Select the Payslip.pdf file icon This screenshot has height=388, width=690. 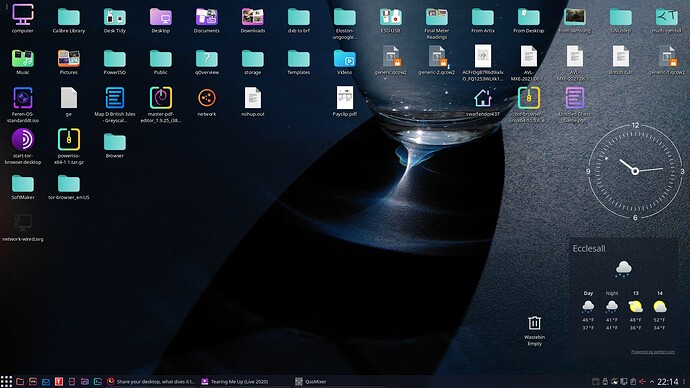coord(345,102)
